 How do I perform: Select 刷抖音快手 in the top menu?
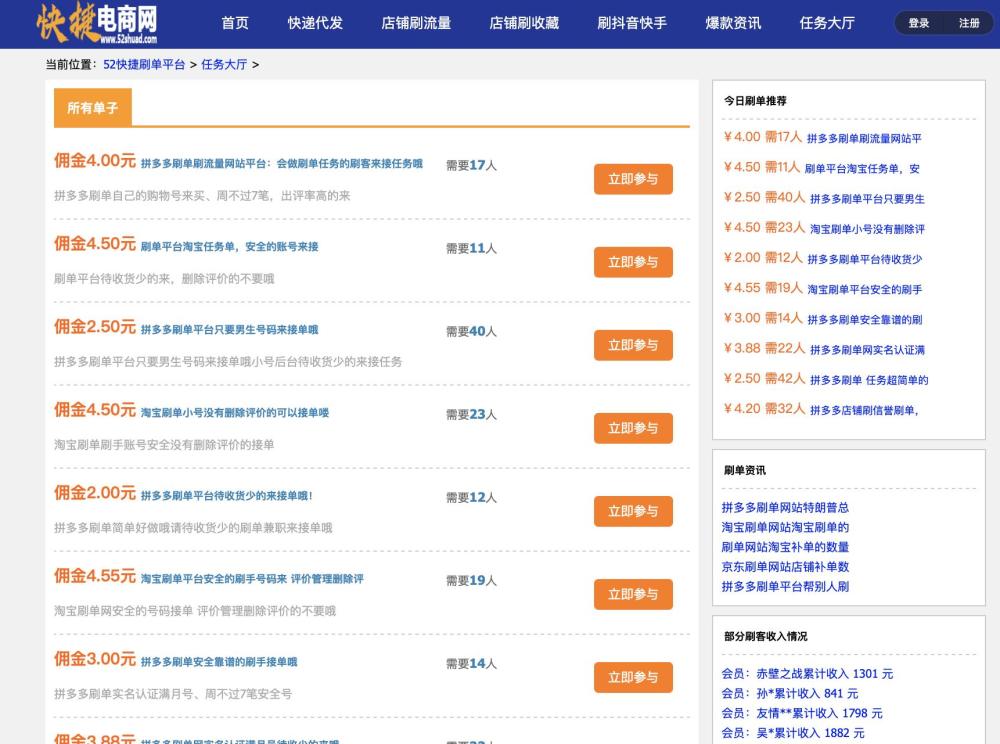point(632,23)
